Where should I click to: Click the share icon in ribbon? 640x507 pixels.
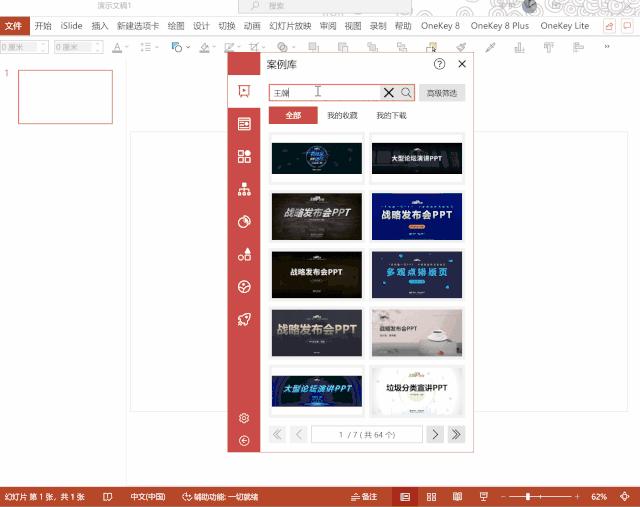609,26
